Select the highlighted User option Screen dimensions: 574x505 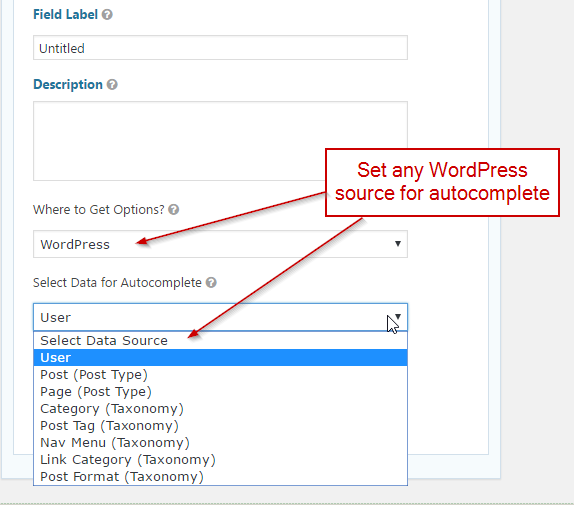coord(220,358)
